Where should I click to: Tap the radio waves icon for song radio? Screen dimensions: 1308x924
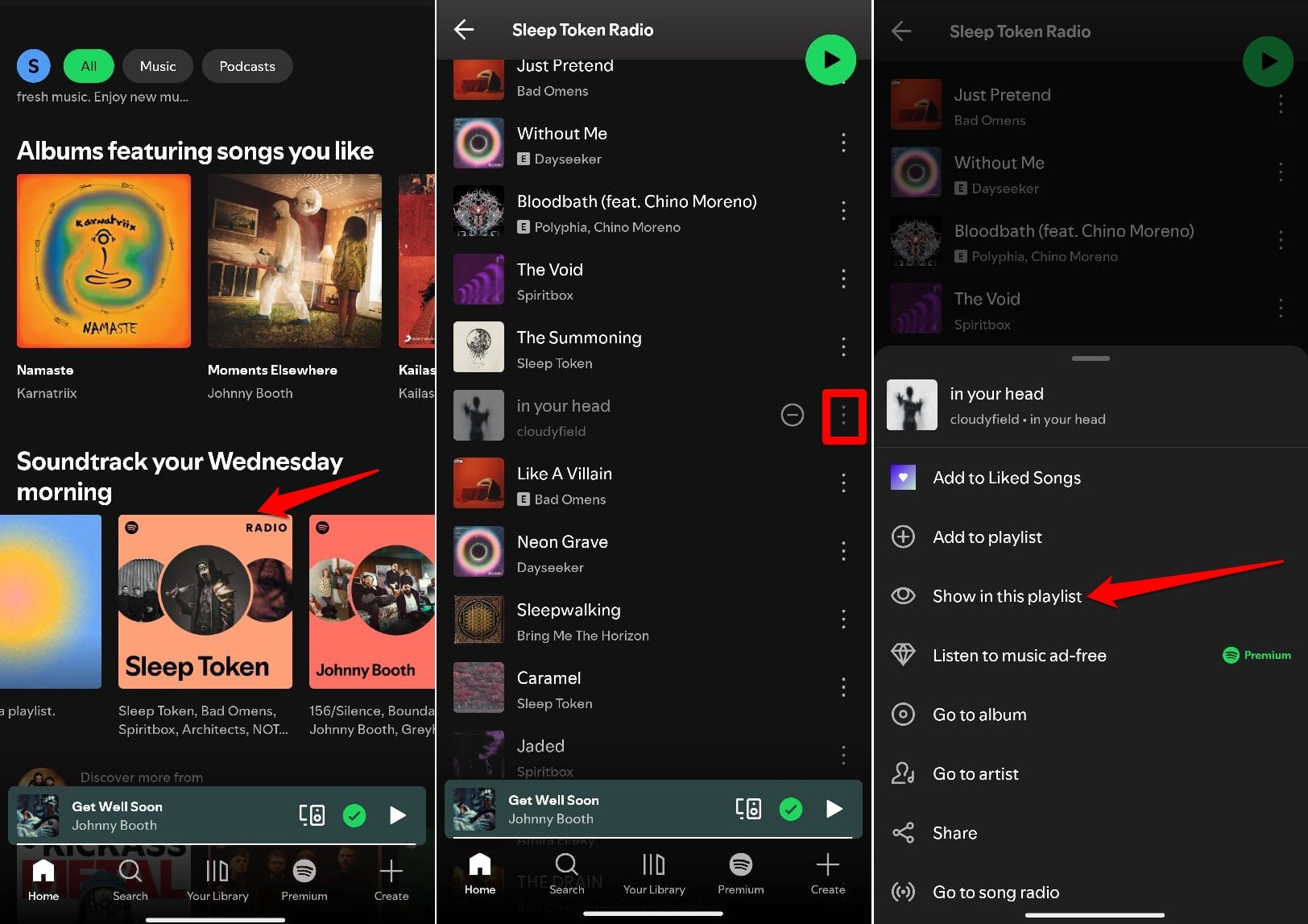(x=903, y=892)
